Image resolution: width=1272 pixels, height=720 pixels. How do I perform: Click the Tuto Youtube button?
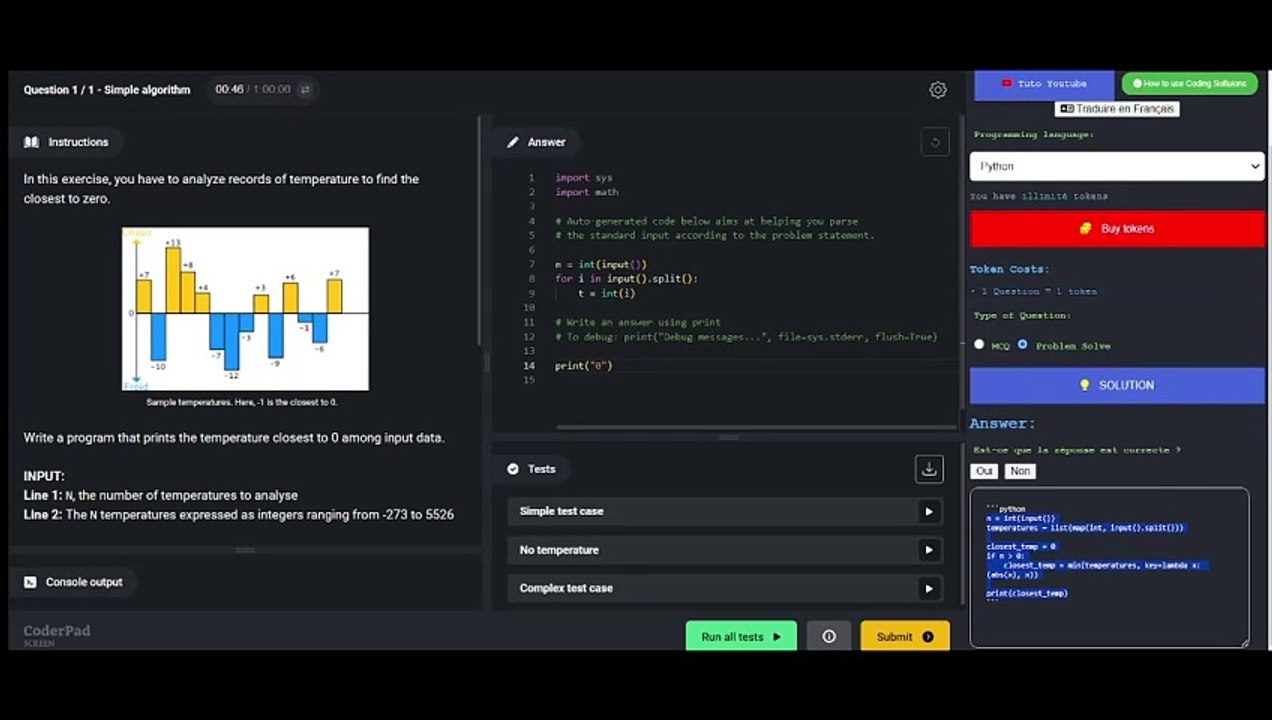(1044, 84)
